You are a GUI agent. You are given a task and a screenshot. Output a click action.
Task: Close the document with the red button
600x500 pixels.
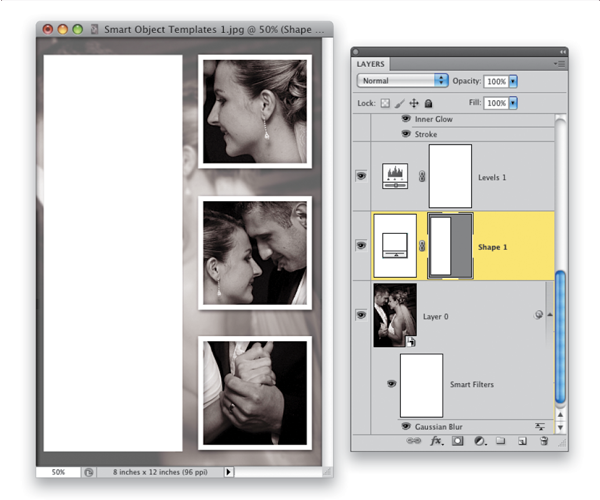[x=47, y=29]
